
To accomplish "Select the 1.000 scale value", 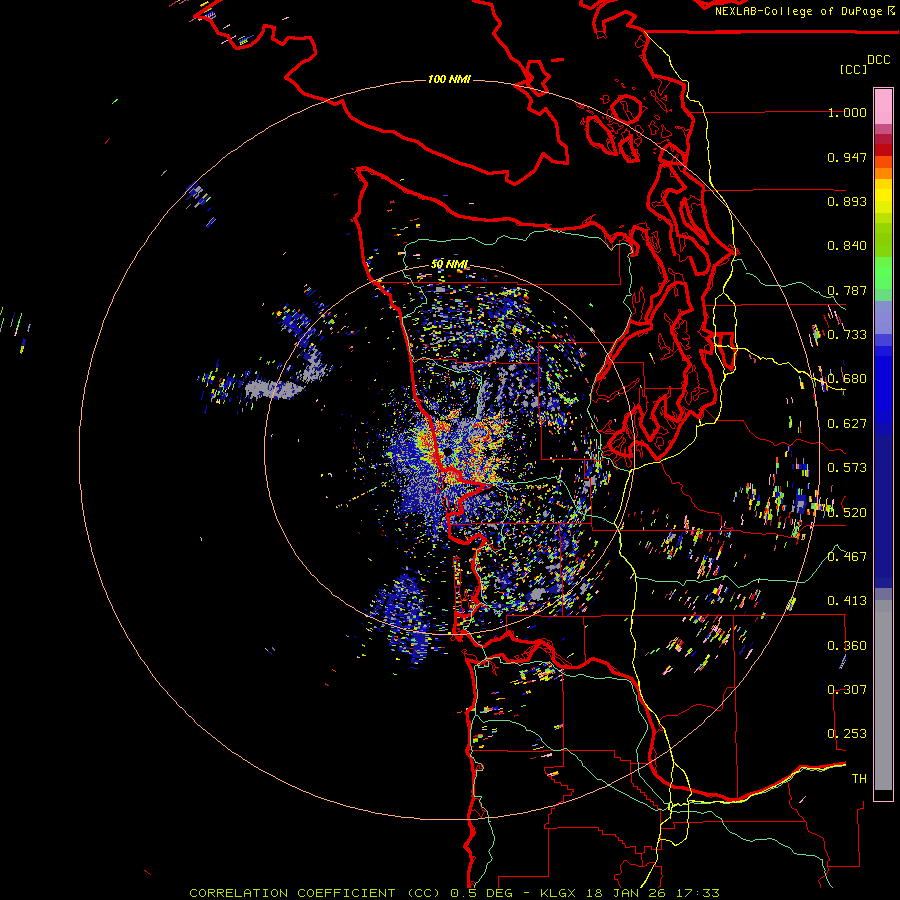I will point(847,112).
